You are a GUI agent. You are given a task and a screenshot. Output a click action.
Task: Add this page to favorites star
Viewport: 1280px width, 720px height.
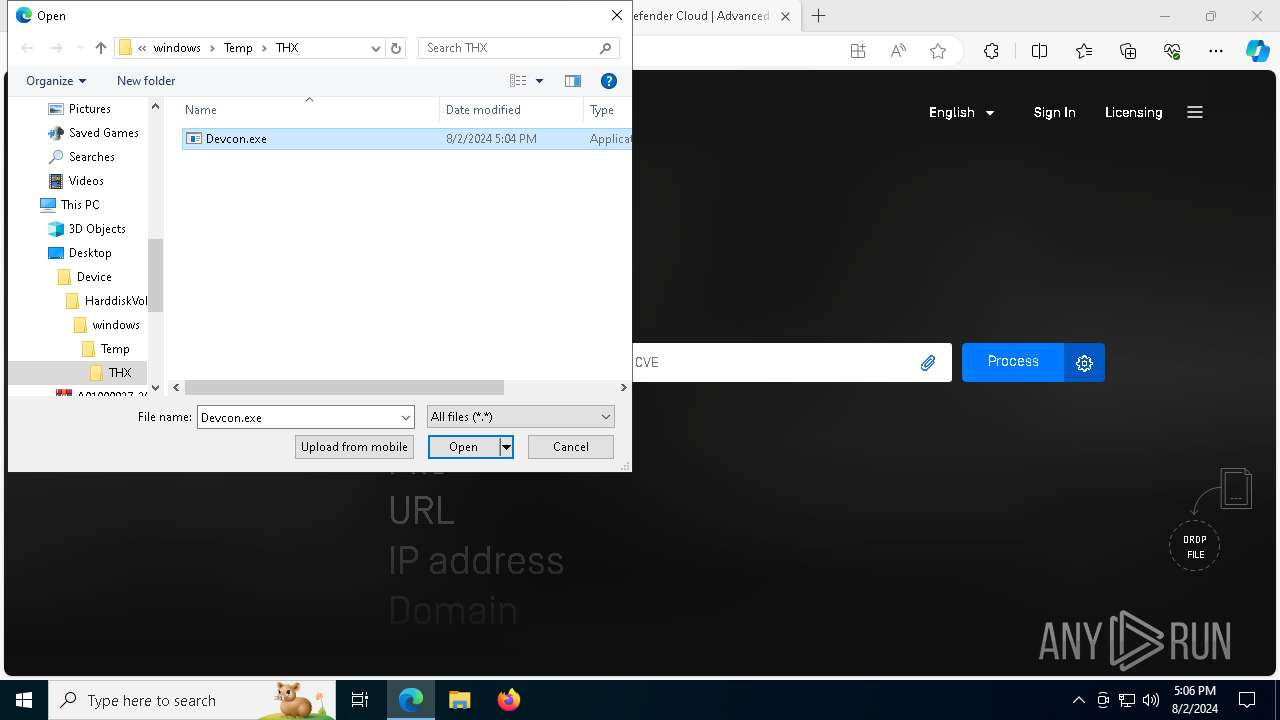pos(938,51)
